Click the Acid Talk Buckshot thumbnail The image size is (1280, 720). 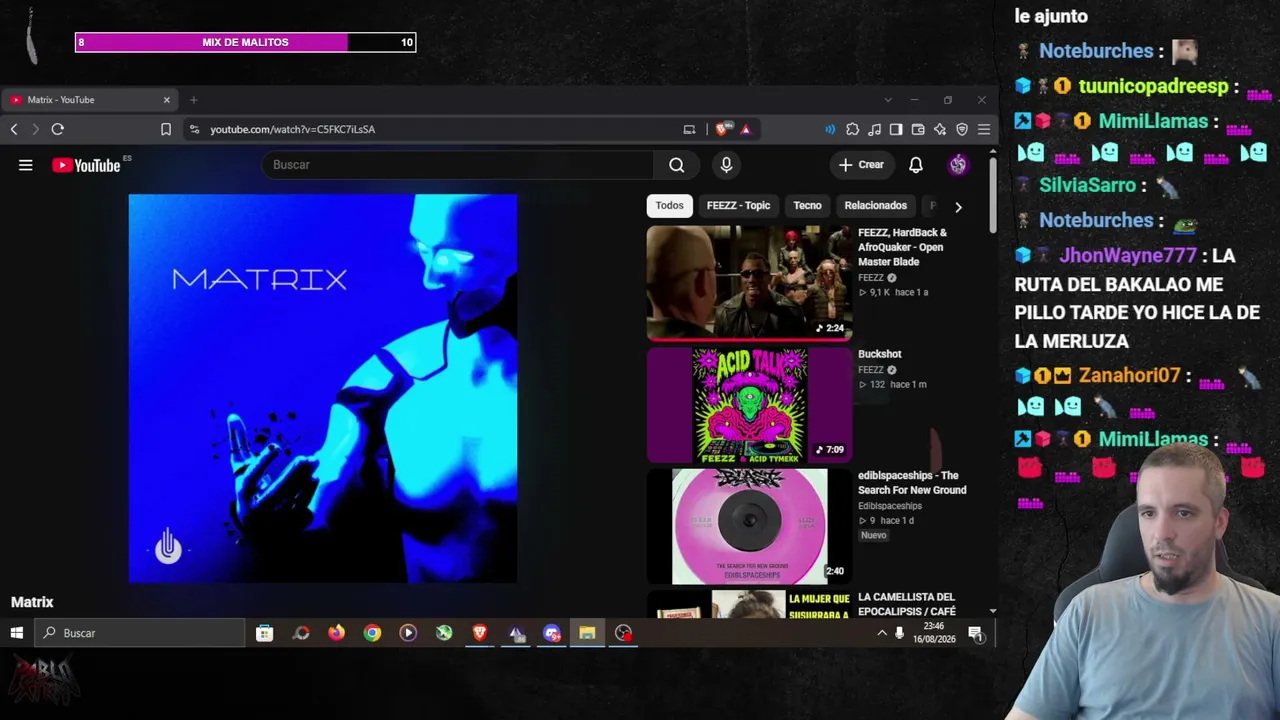[749, 405]
